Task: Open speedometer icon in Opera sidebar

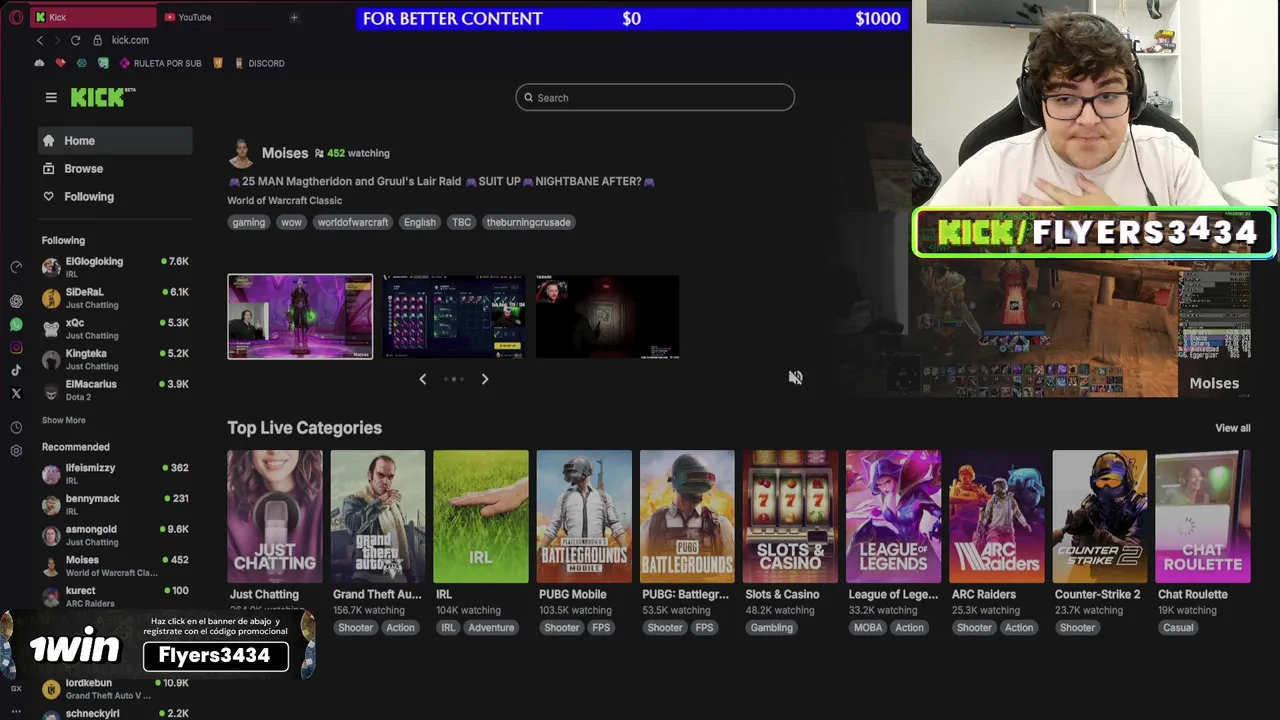Action: [x=16, y=267]
